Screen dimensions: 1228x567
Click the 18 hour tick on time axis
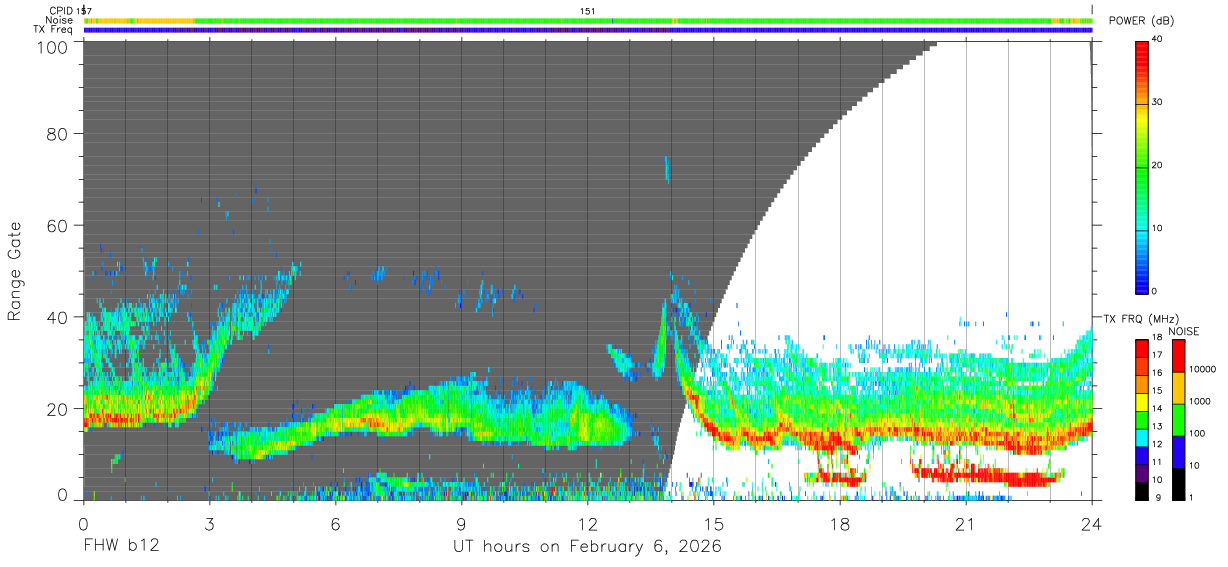click(x=840, y=524)
